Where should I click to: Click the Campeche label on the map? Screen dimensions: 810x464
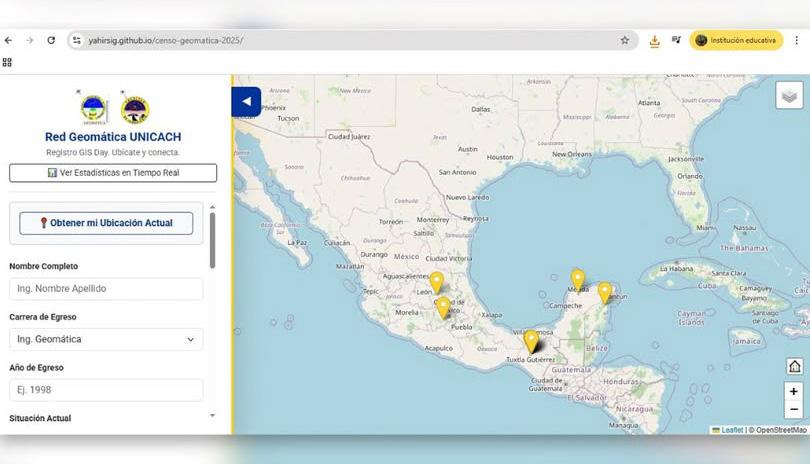[566, 306]
